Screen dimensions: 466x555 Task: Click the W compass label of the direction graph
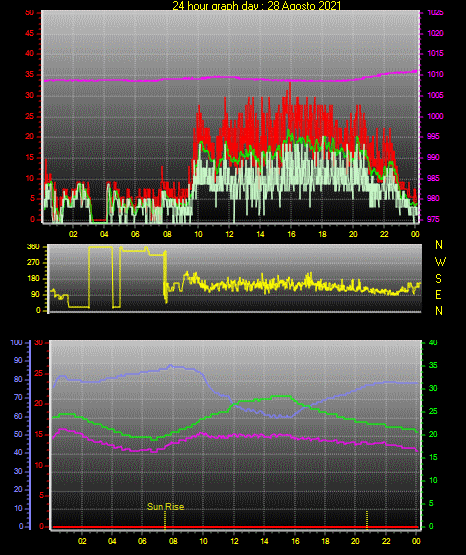tap(440, 262)
